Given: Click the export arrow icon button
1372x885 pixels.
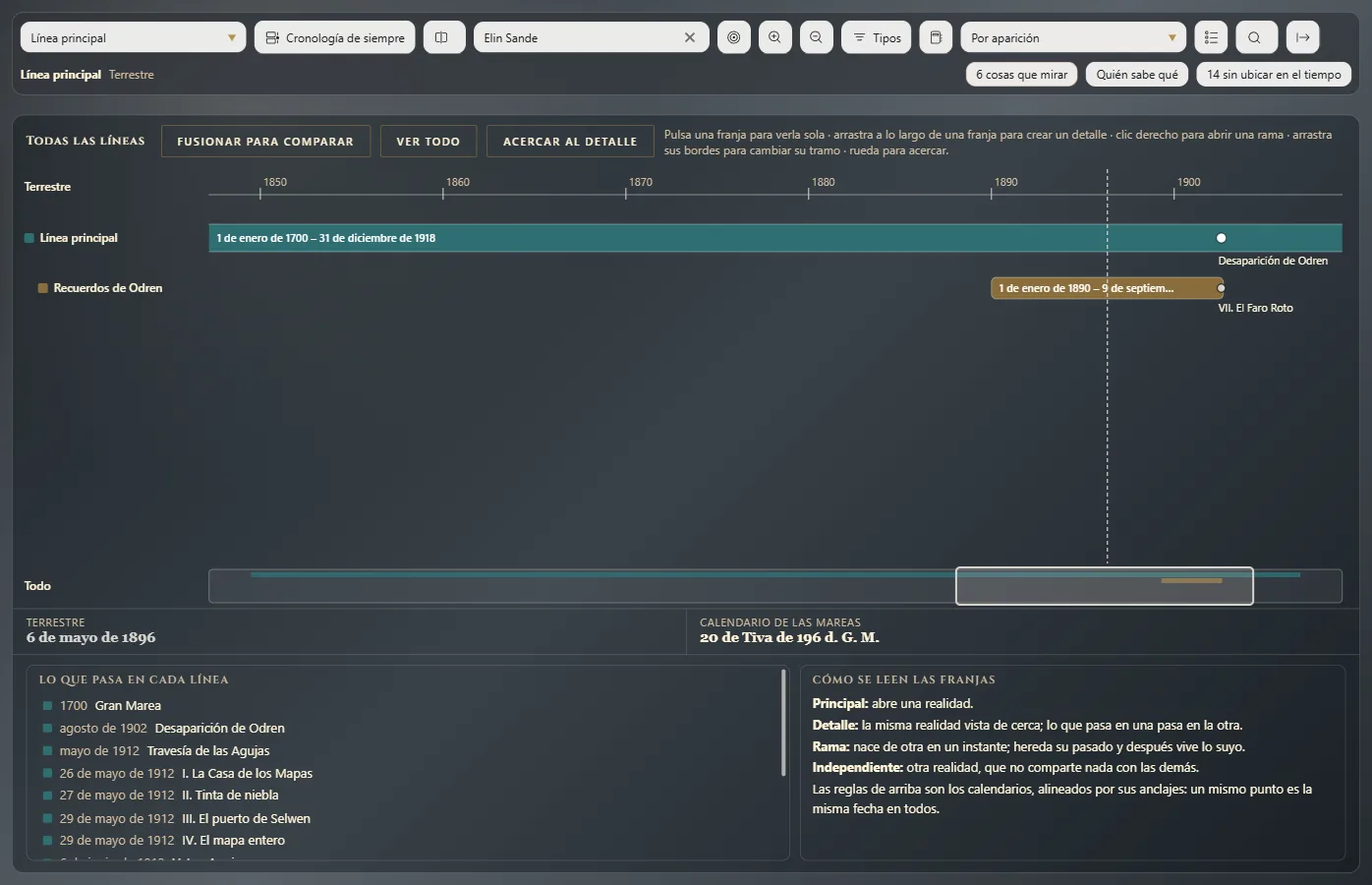Looking at the screenshot, I should coord(1303,37).
